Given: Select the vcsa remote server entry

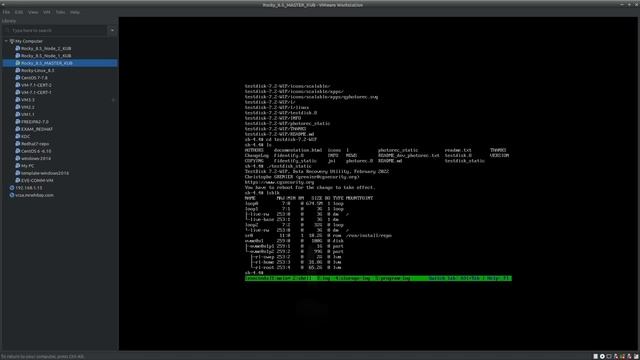Looking at the screenshot, I should (x=34, y=195).
